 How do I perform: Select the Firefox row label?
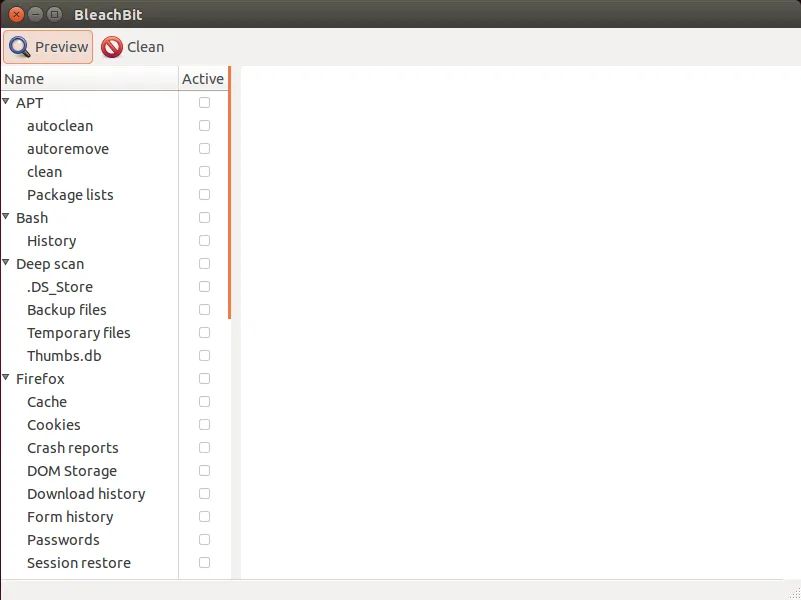coord(40,378)
